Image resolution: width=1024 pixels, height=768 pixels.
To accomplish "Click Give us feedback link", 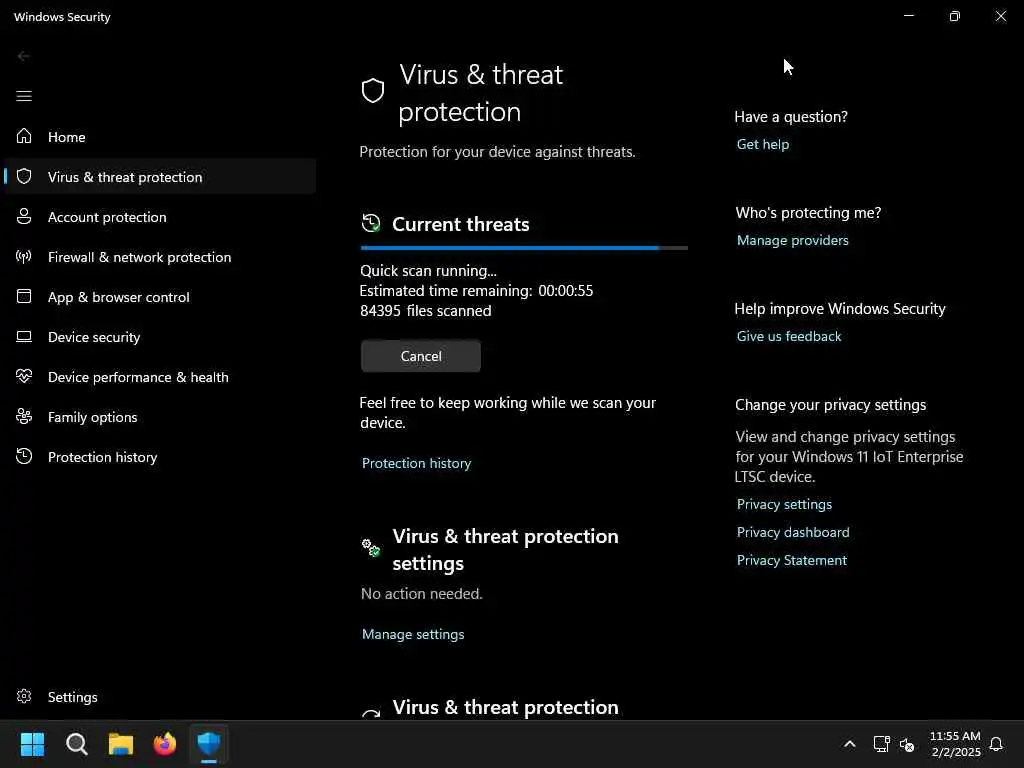I will 789,336.
